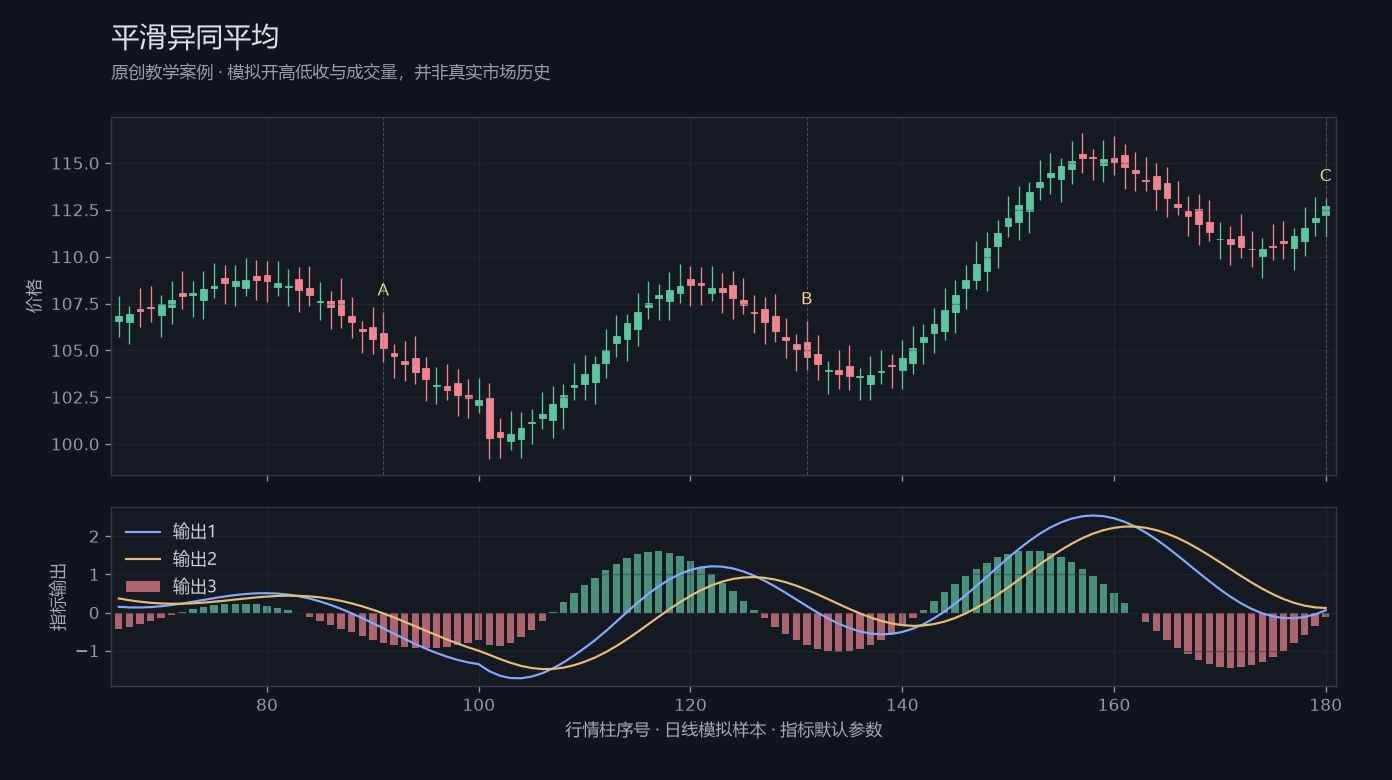Screen dimensions: 1392x780
Task: Click the red bar swatch for 输出3
Action: click(x=144, y=587)
